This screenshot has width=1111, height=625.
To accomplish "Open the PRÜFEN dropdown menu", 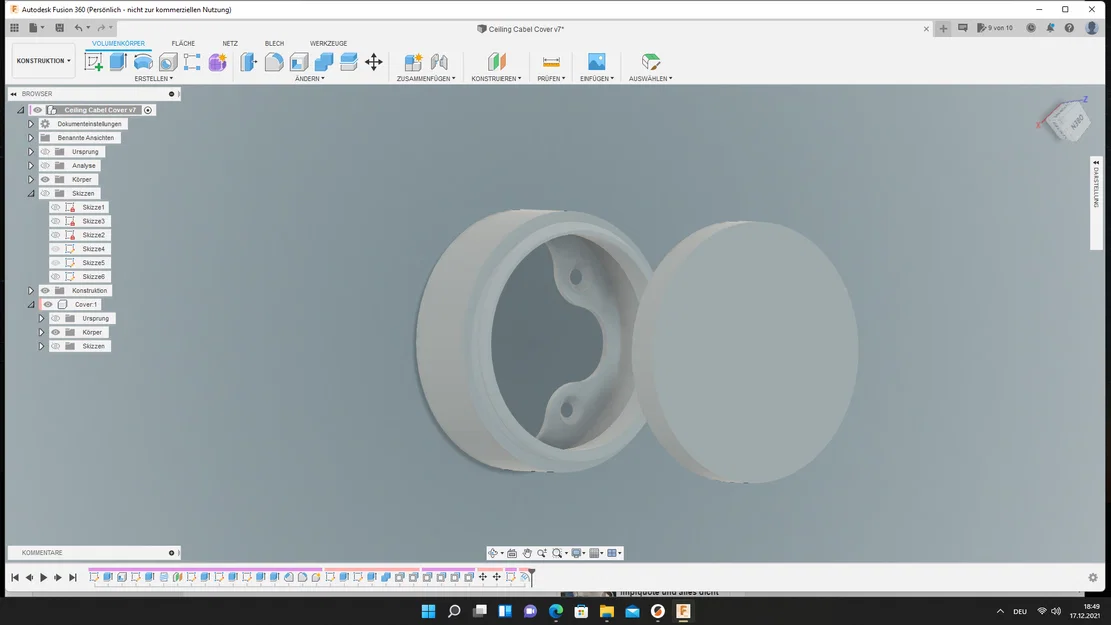I will click(551, 79).
